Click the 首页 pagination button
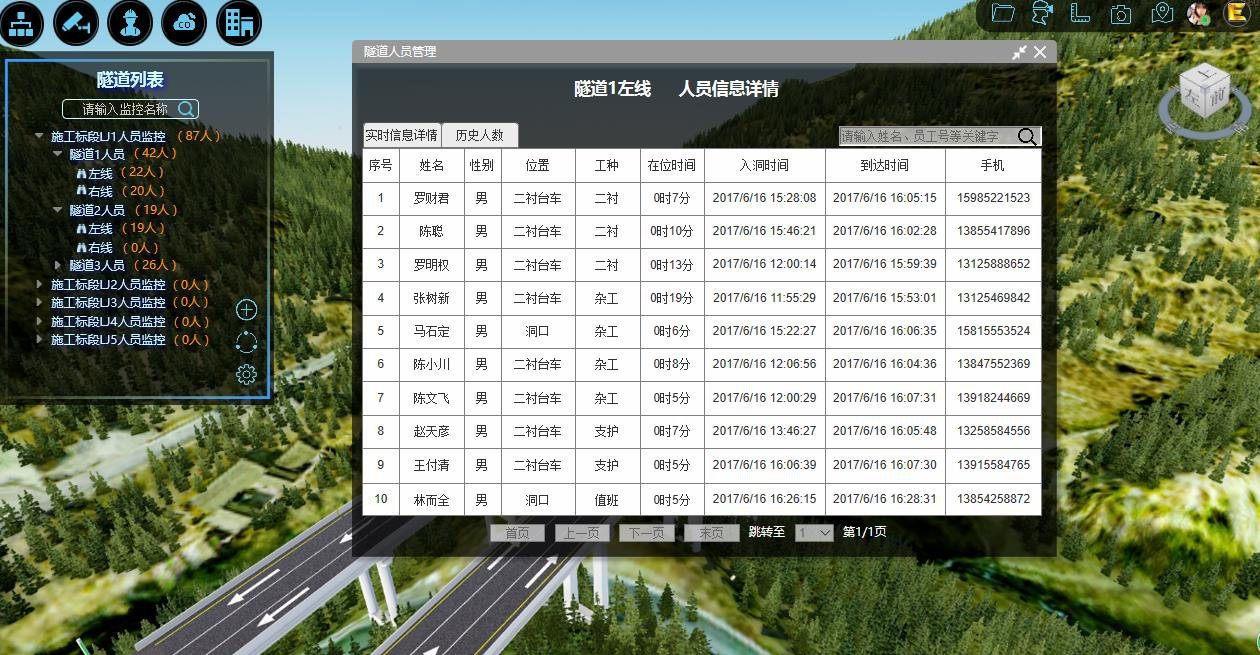Image resolution: width=1260 pixels, height=655 pixels. point(517,533)
